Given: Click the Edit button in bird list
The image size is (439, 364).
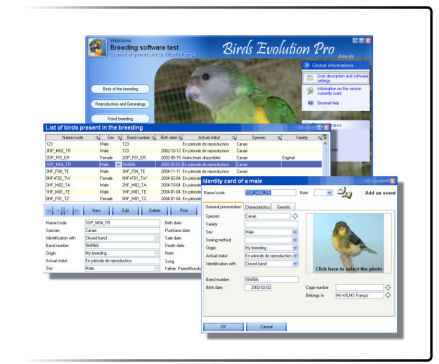Looking at the screenshot, I should pos(125,211).
